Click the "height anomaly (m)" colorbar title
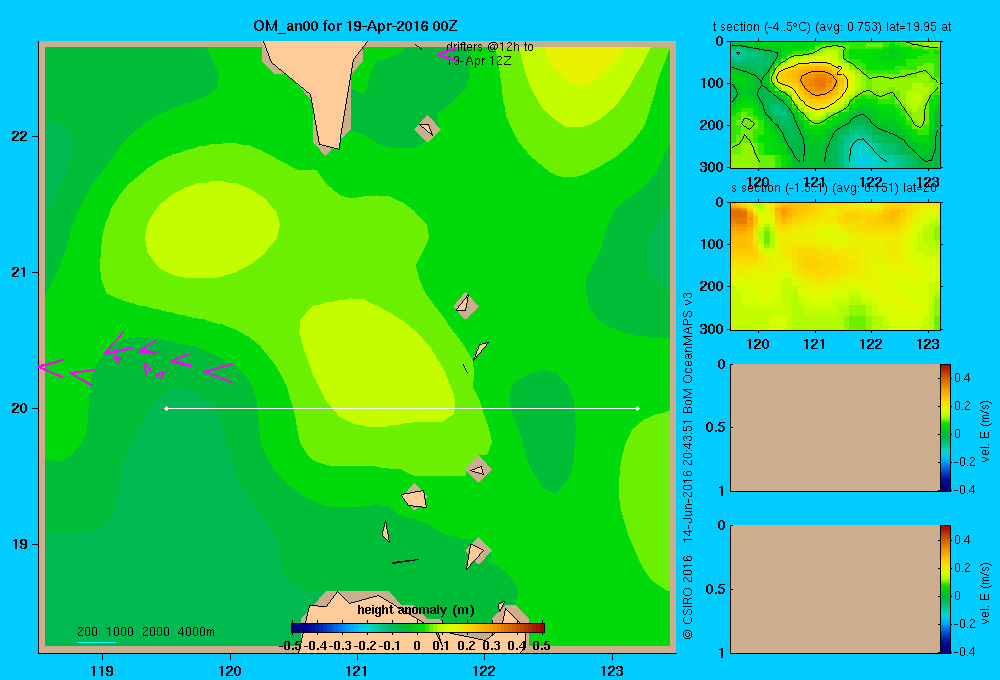 click(x=416, y=610)
